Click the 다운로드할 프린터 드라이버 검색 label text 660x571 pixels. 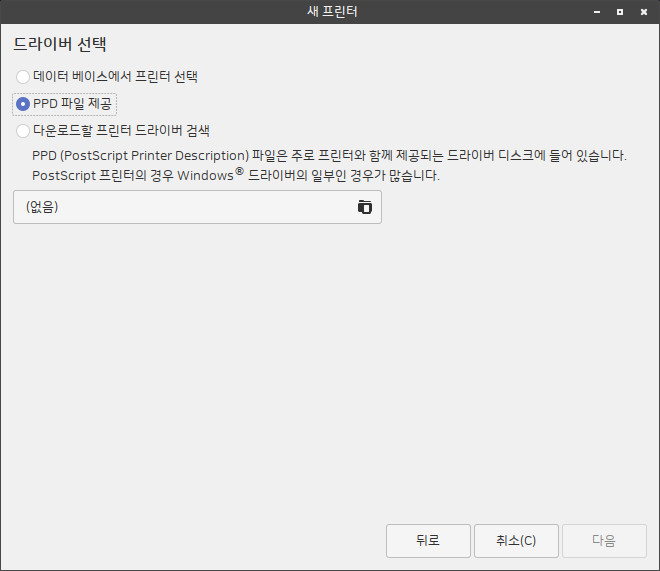pyautogui.click(x=121, y=130)
